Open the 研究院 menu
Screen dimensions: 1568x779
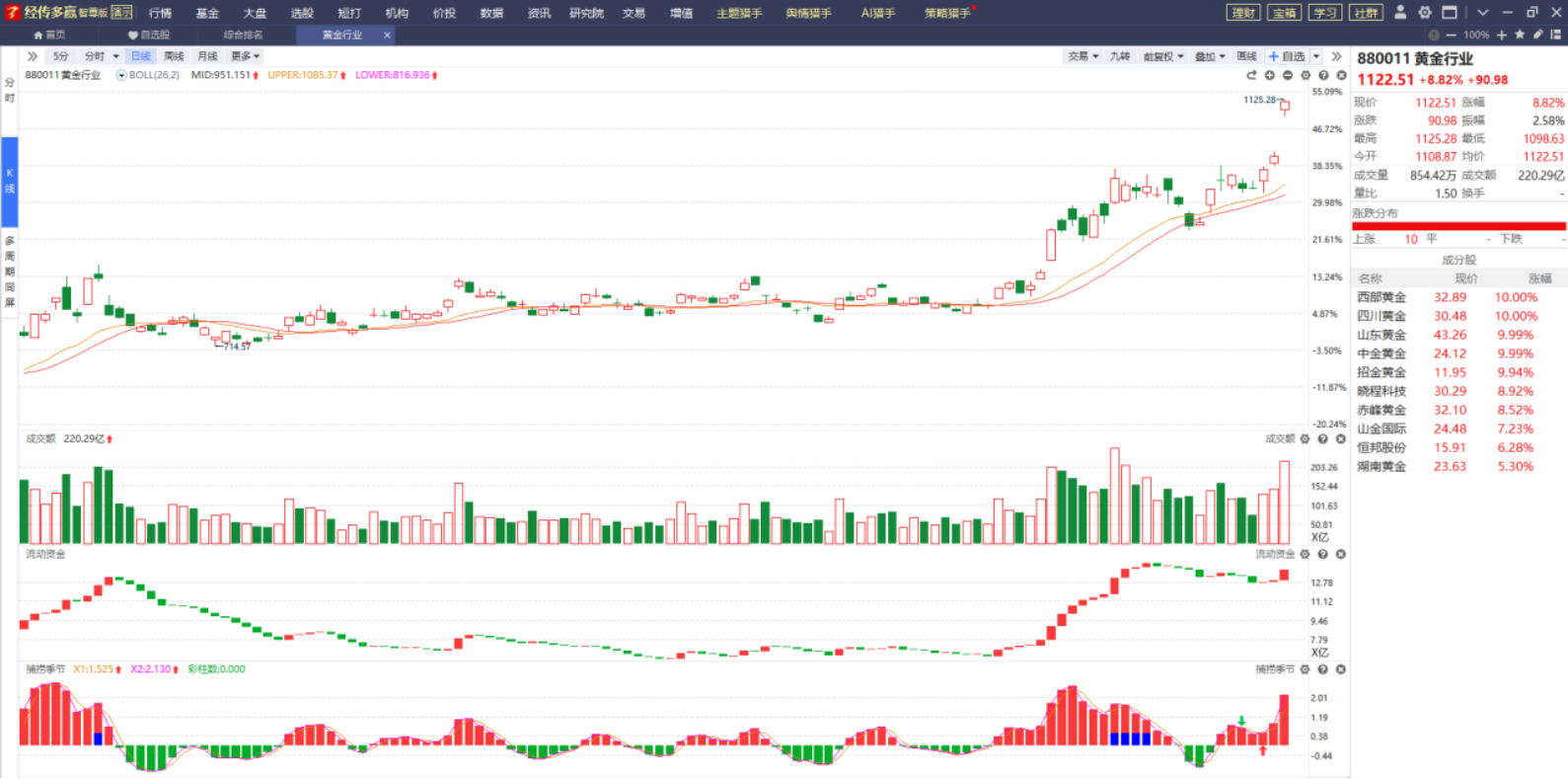coord(586,13)
